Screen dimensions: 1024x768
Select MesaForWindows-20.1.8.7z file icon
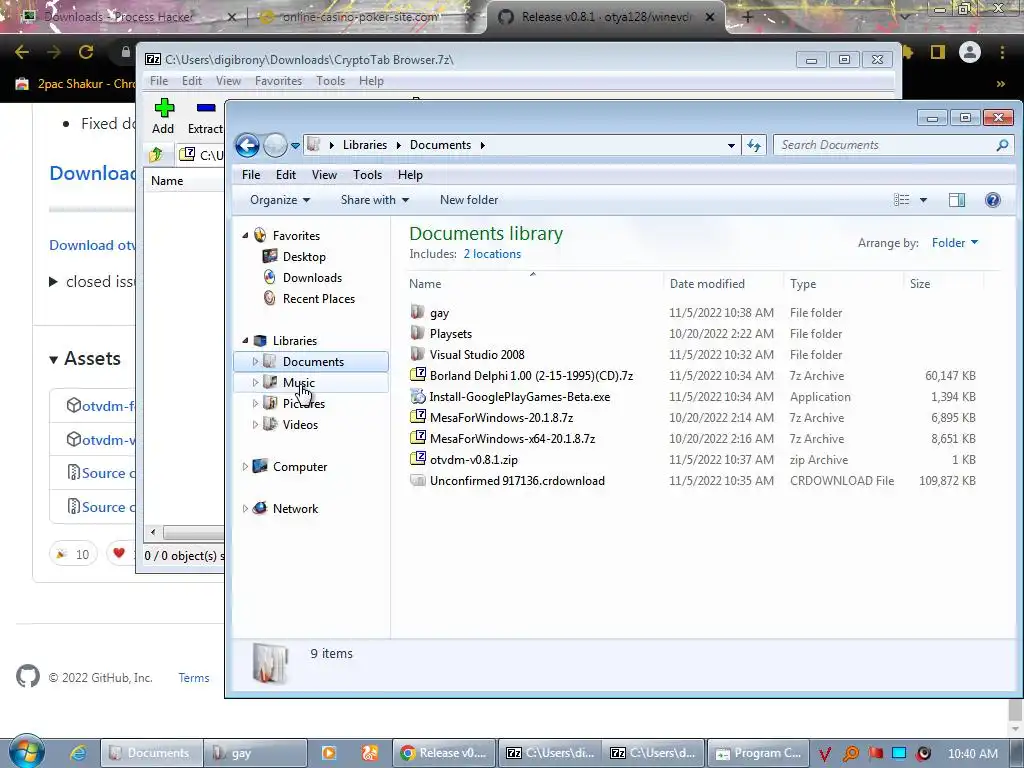pyautogui.click(x=417, y=417)
